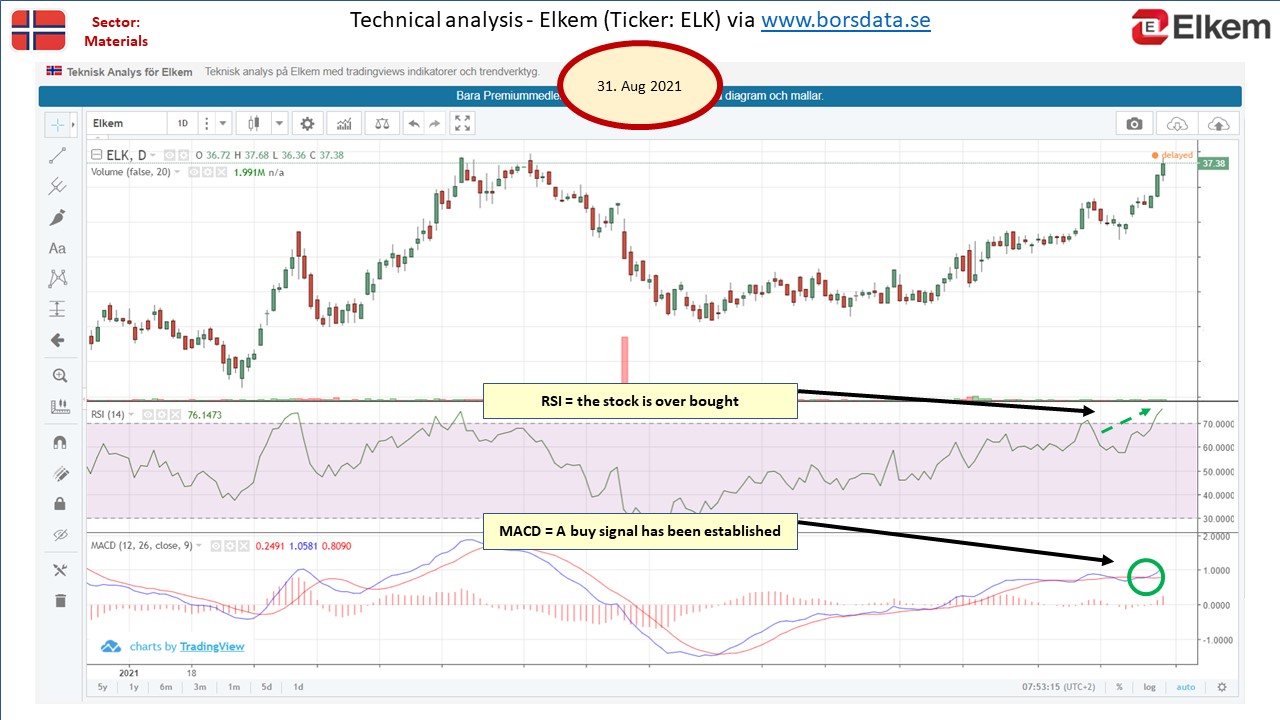Open the indicators chart icon
Viewport: 1280px width, 720px height.
pyautogui.click(x=344, y=123)
